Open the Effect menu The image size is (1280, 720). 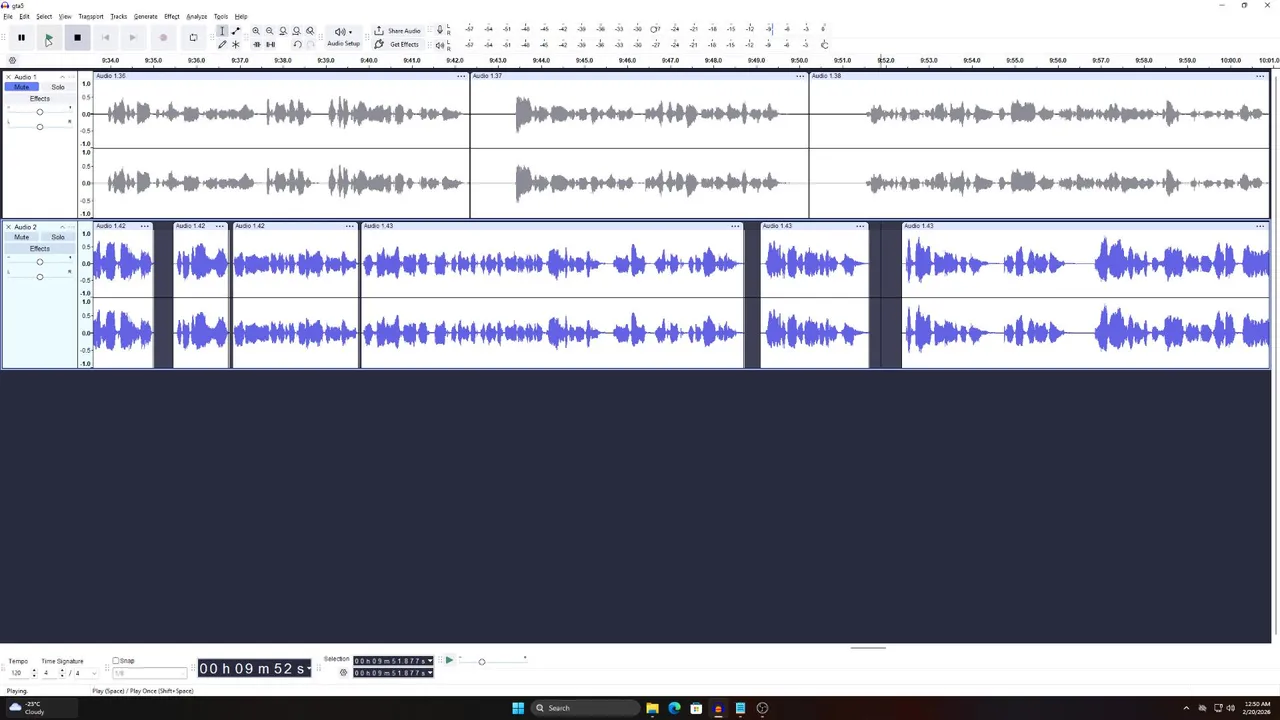point(172,16)
